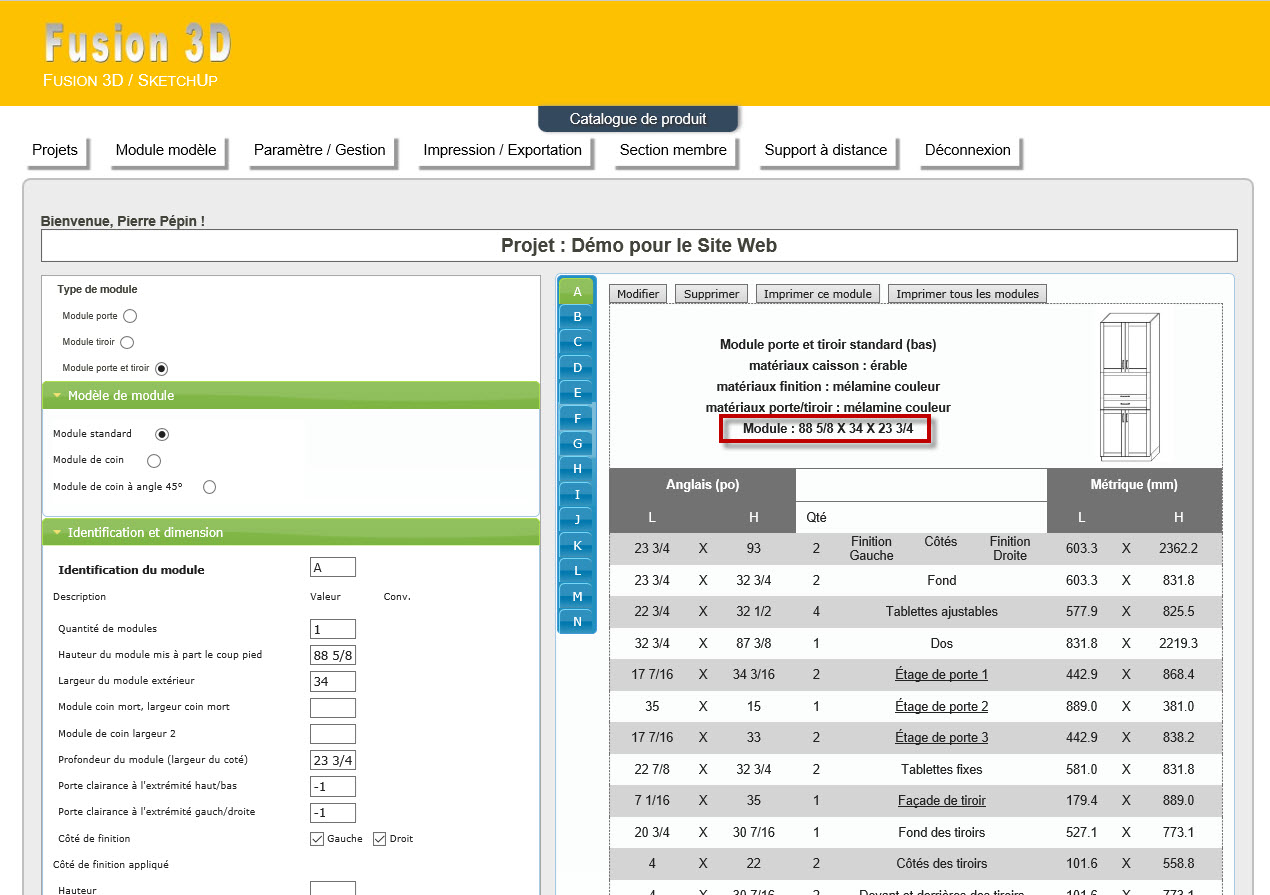Select Module de coin à angle 45°
The image size is (1270, 895).
209,487
